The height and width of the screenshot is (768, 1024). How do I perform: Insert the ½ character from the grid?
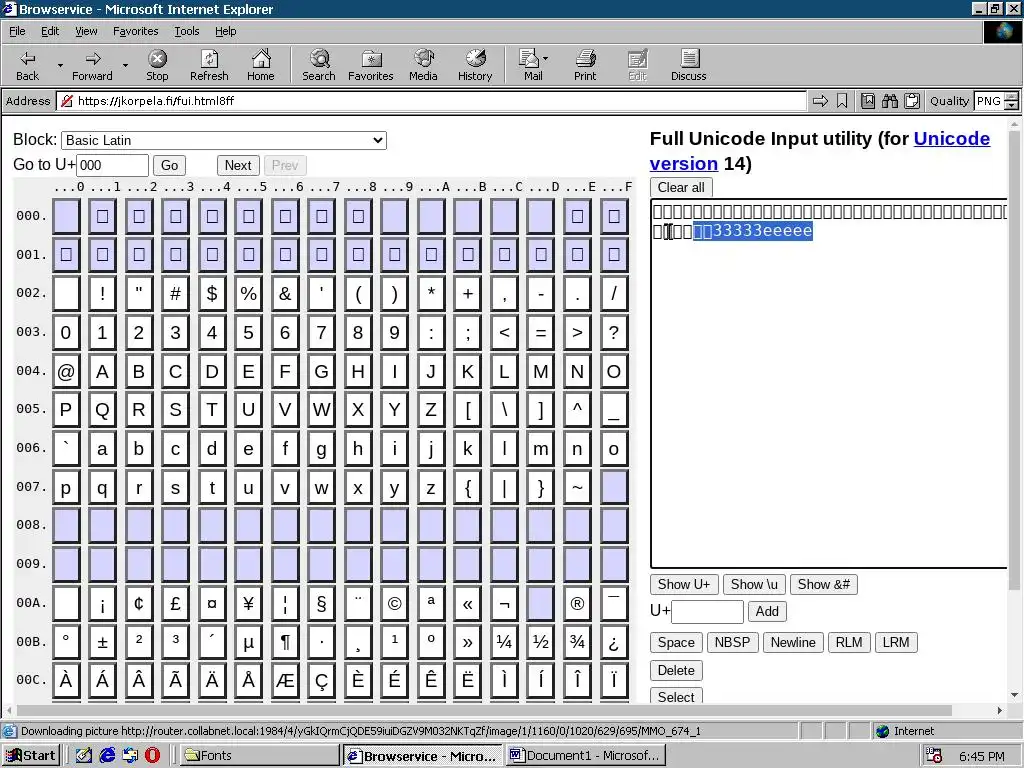click(x=540, y=643)
